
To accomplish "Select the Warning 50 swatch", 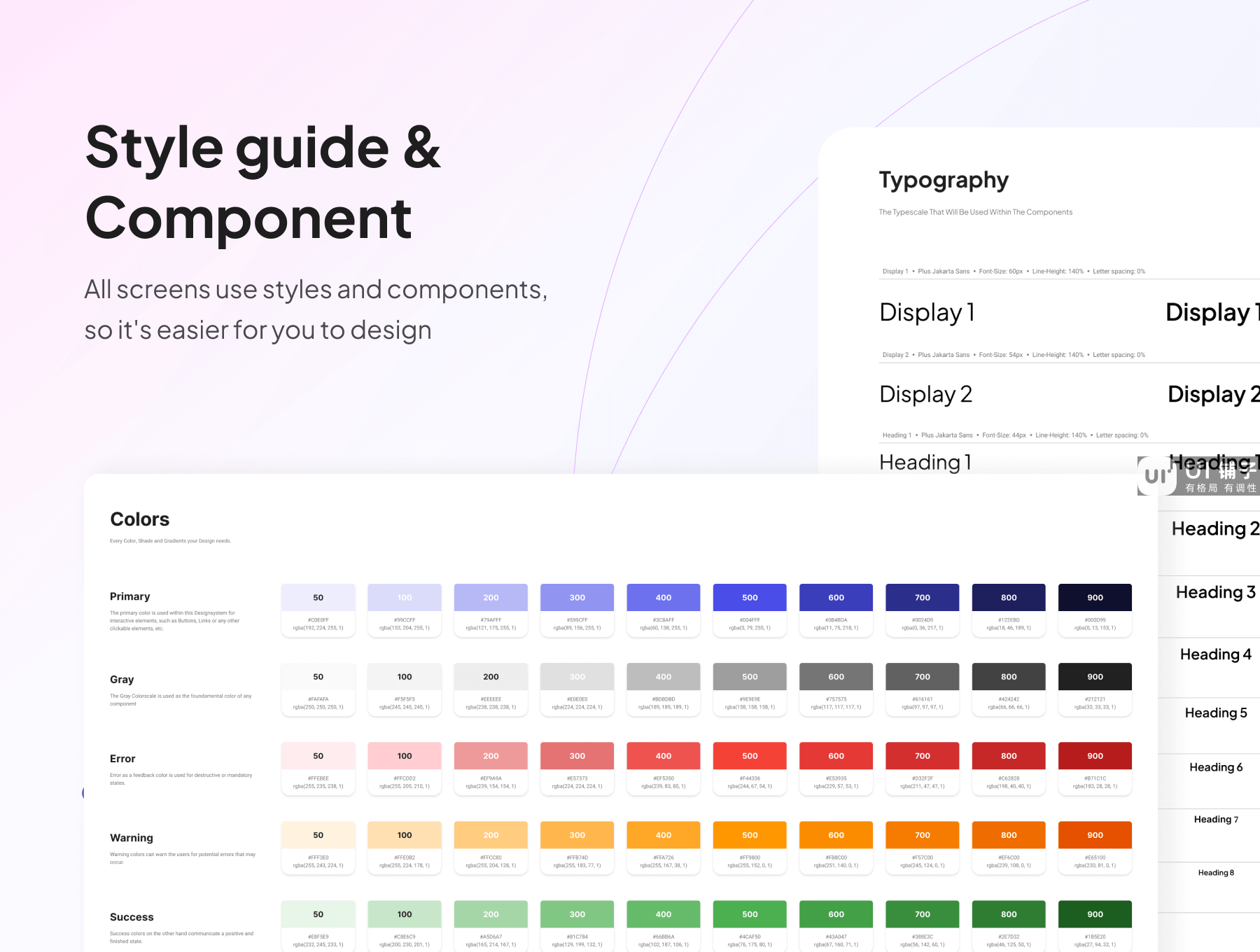I will 318,847.
